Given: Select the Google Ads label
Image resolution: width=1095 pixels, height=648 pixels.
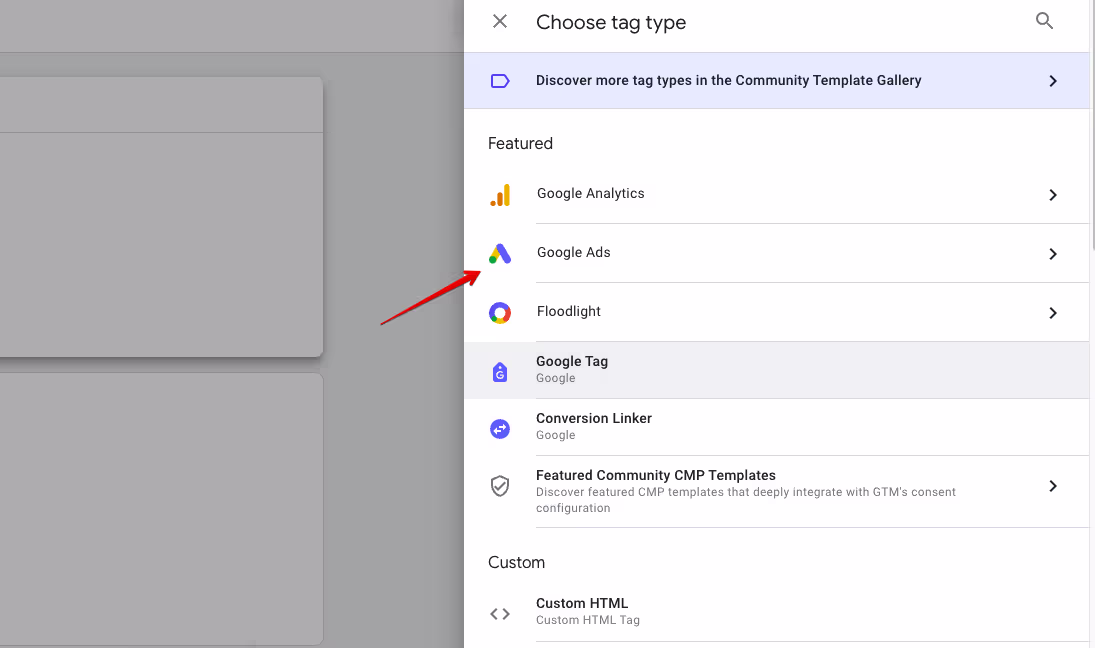Looking at the screenshot, I should [573, 252].
